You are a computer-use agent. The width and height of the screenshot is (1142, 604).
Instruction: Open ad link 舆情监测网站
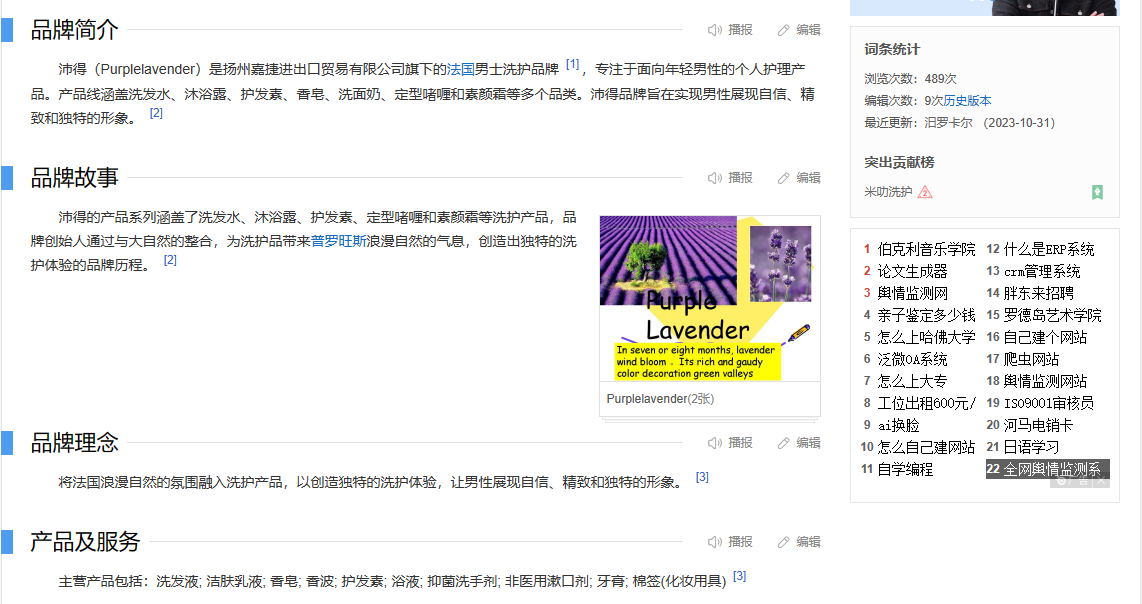pos(1045,381)
